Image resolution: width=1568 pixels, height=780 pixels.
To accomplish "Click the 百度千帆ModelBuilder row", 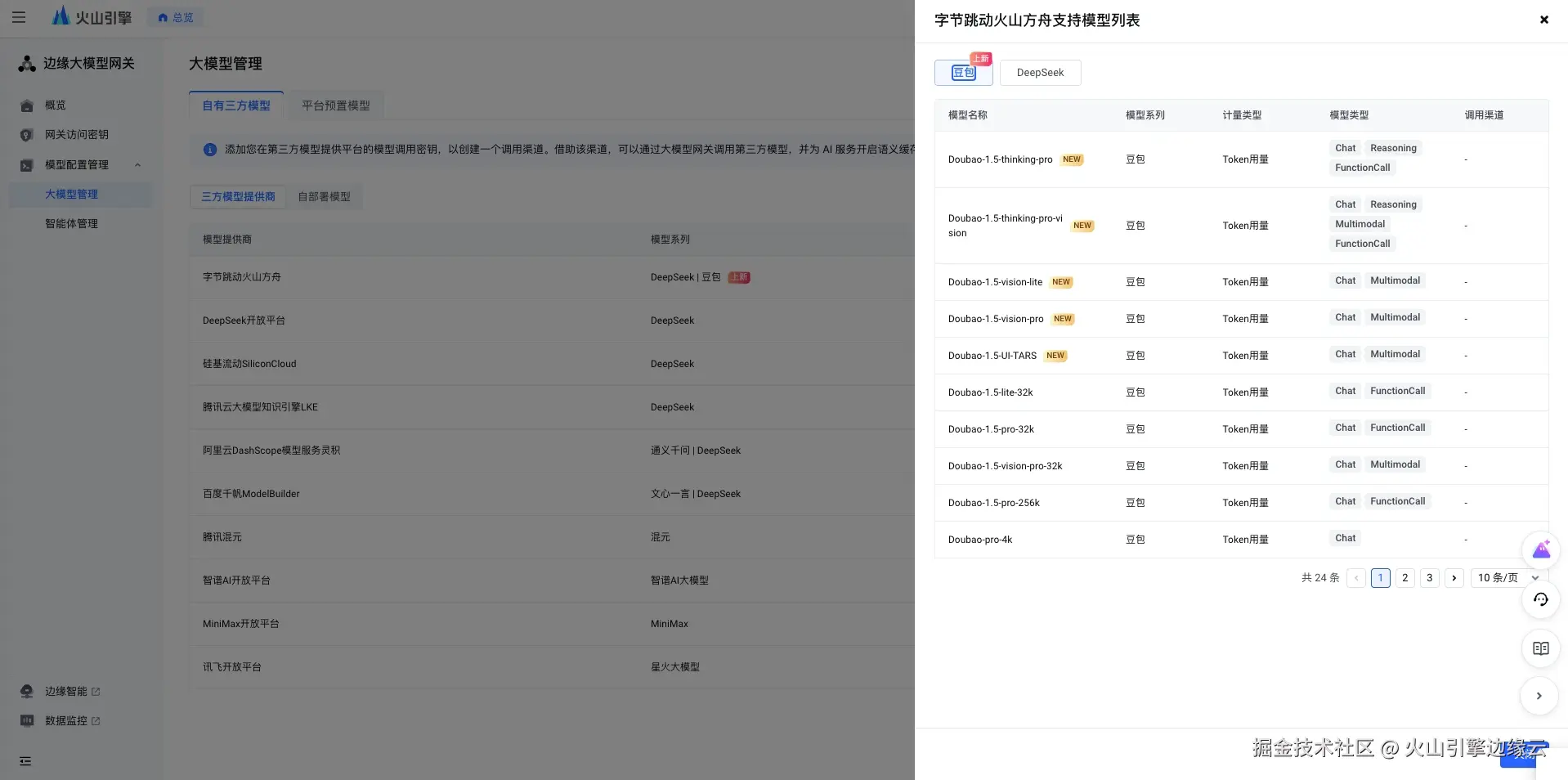I will pyautogui.click(x=552, y=494).
